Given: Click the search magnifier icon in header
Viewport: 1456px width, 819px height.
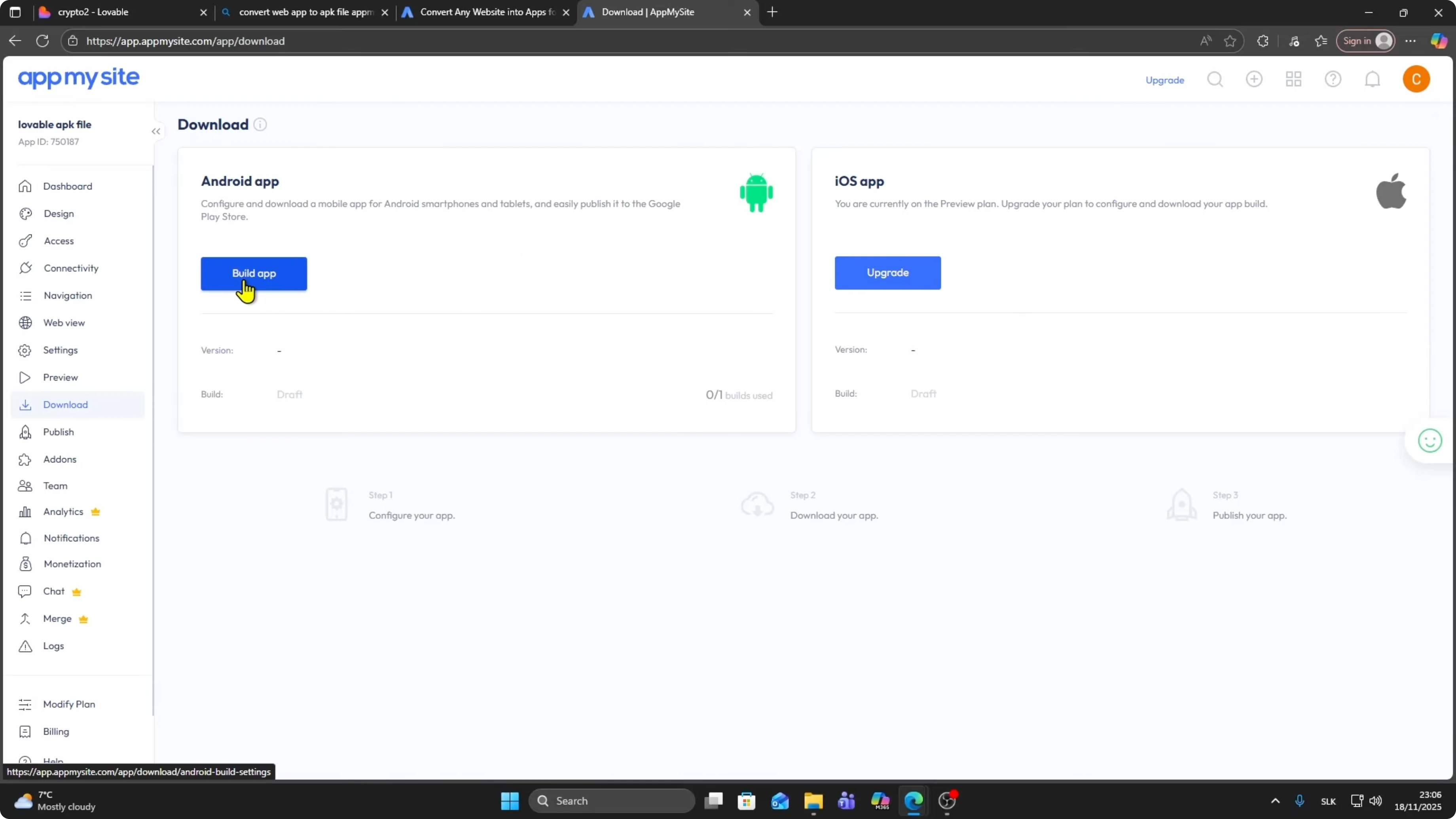Looking at the screenshot, I should (x=1215, y=79).
